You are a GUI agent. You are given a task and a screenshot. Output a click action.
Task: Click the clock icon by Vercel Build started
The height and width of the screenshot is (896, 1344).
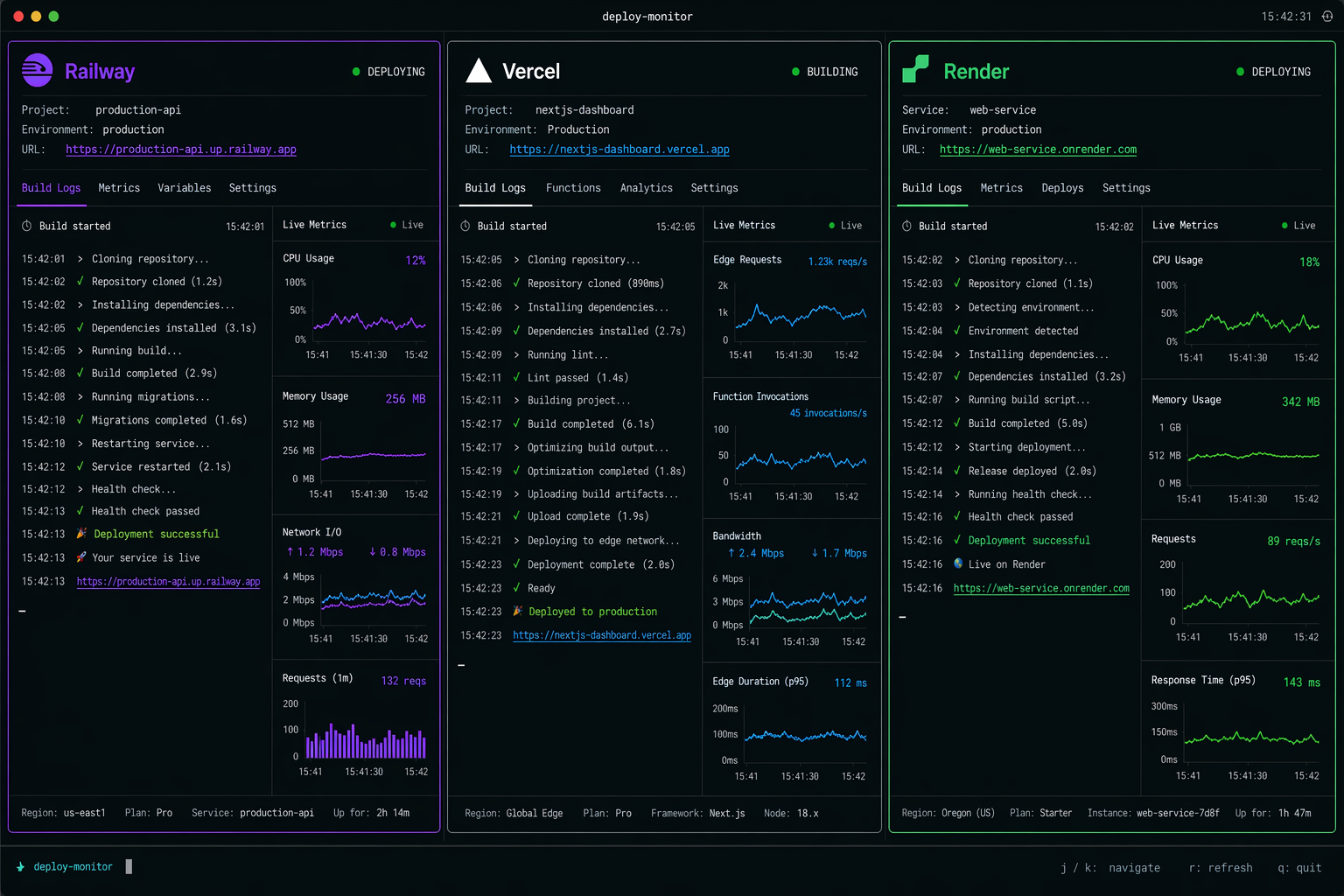click(x=465, y=226)
